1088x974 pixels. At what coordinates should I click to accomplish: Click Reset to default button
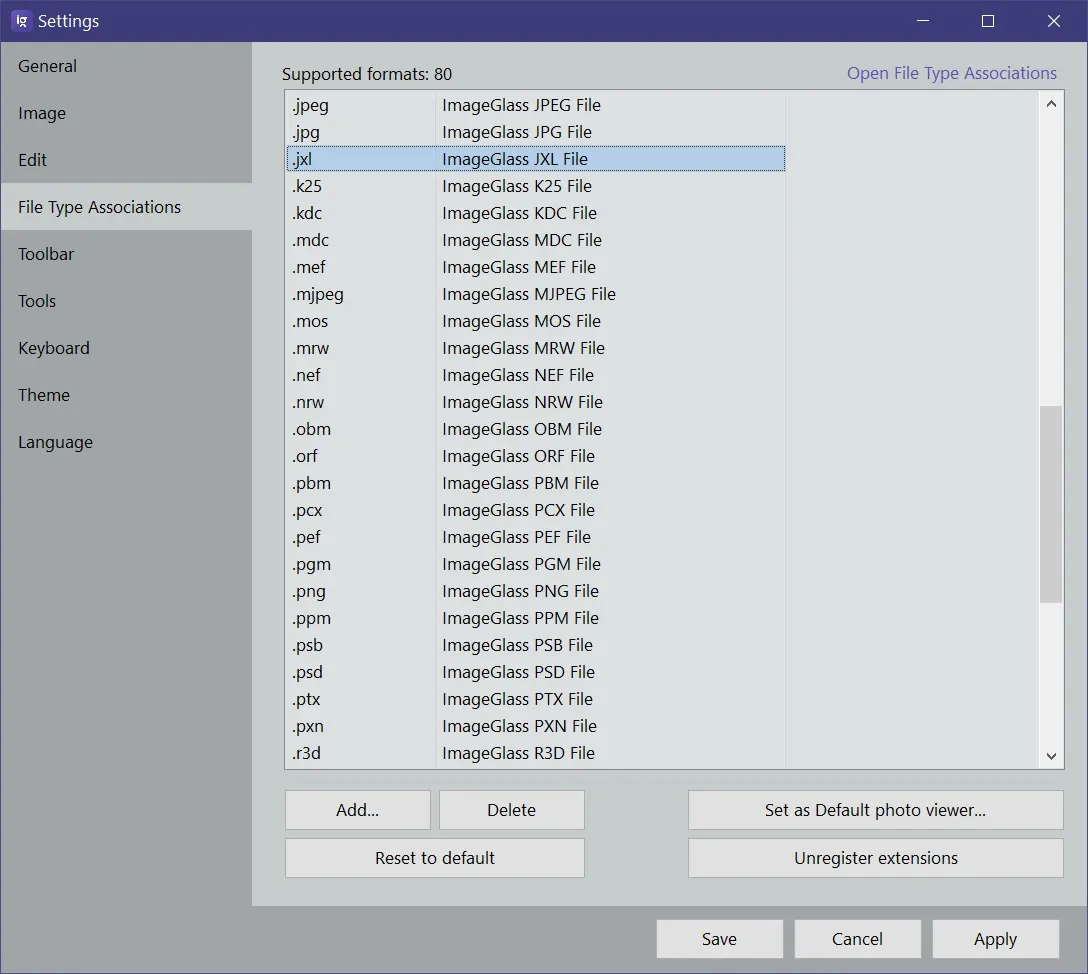tap(434, 858)
